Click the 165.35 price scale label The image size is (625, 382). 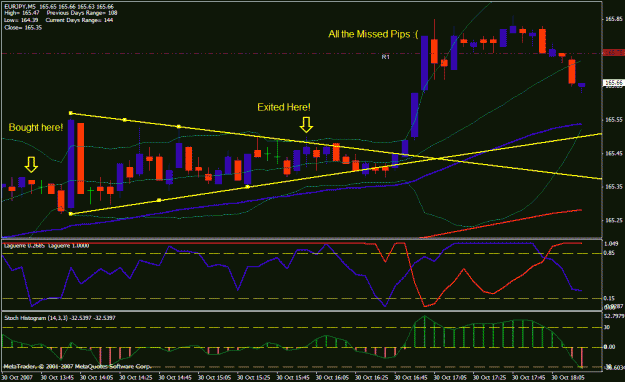coord(613,187)
